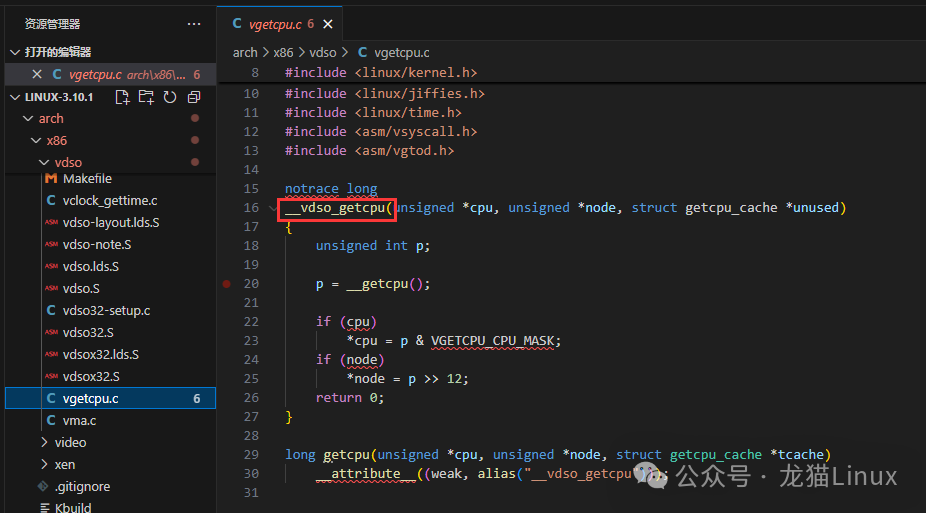Image resolution: width=926 pixels, height=513 pixels.
Task: Select vgetcpu.c entry in open editors
Action: 110,74
